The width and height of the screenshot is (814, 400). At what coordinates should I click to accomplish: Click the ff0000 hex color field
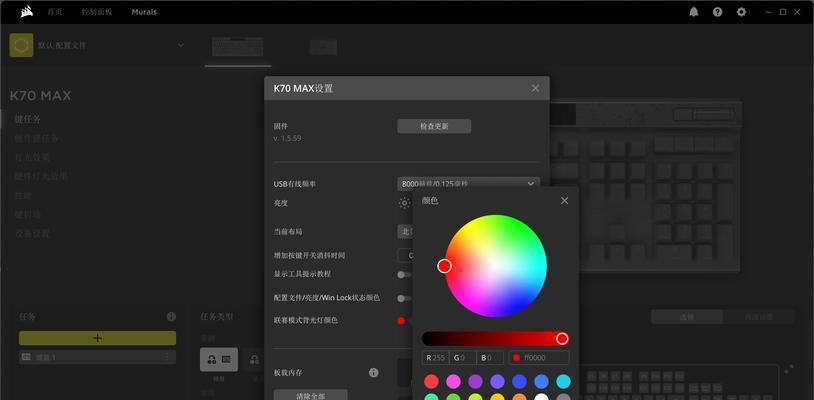539,357
